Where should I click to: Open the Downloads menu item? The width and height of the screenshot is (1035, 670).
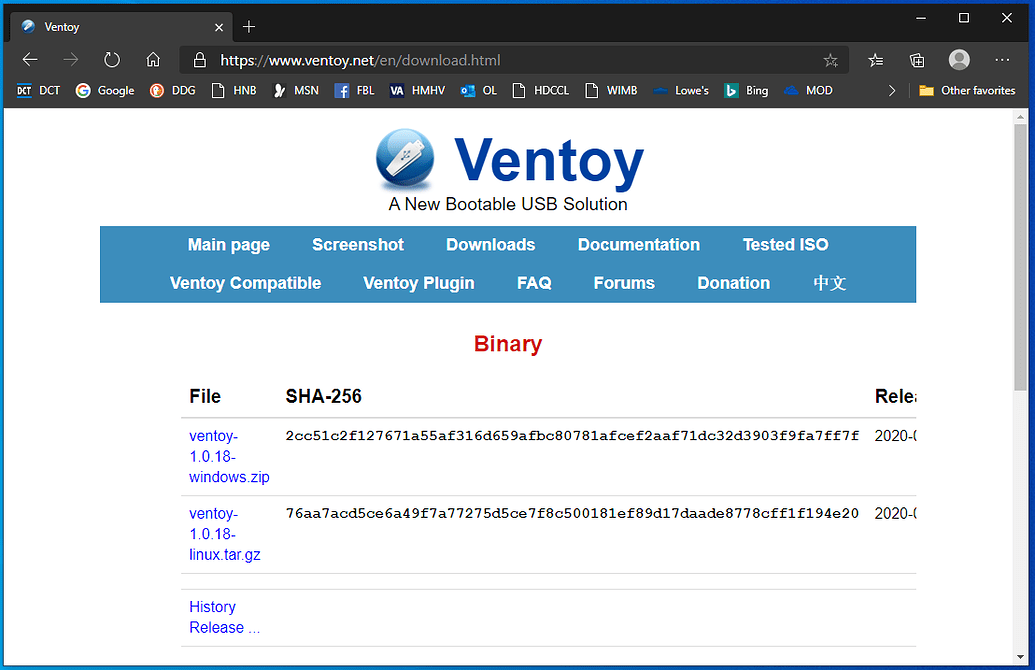click(490, 245)
